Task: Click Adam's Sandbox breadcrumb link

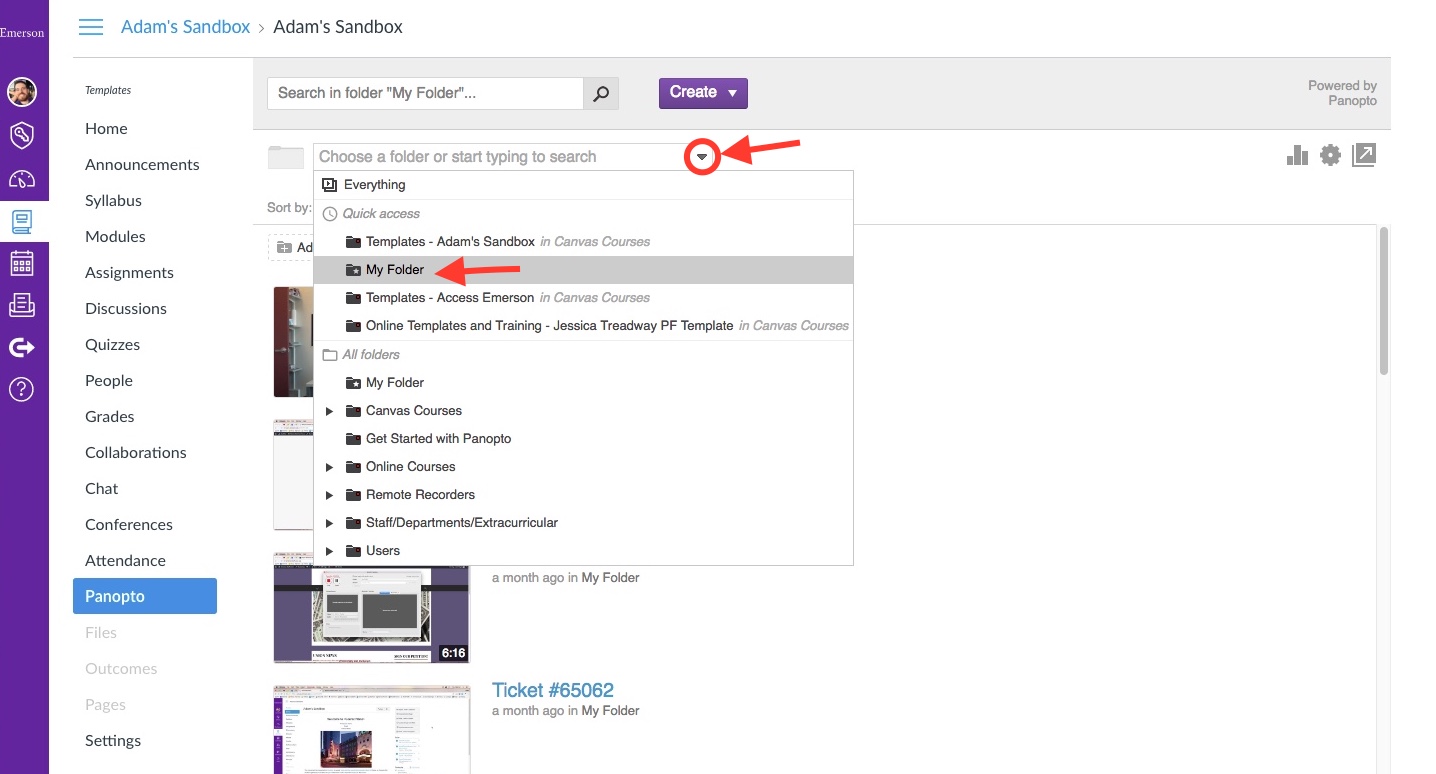Action: click(x=185, y=27)
